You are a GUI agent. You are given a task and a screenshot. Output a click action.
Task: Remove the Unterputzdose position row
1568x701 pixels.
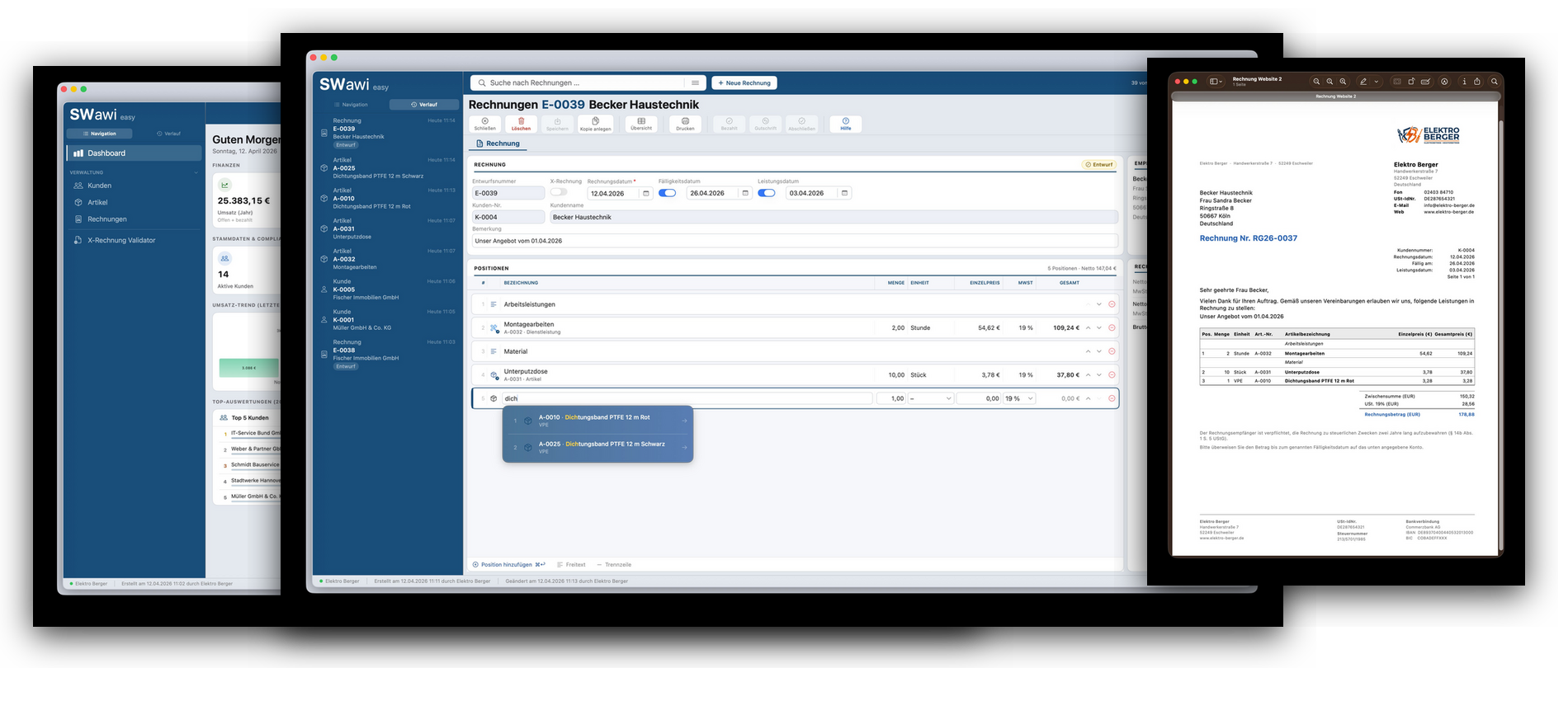pos(1112,374)
